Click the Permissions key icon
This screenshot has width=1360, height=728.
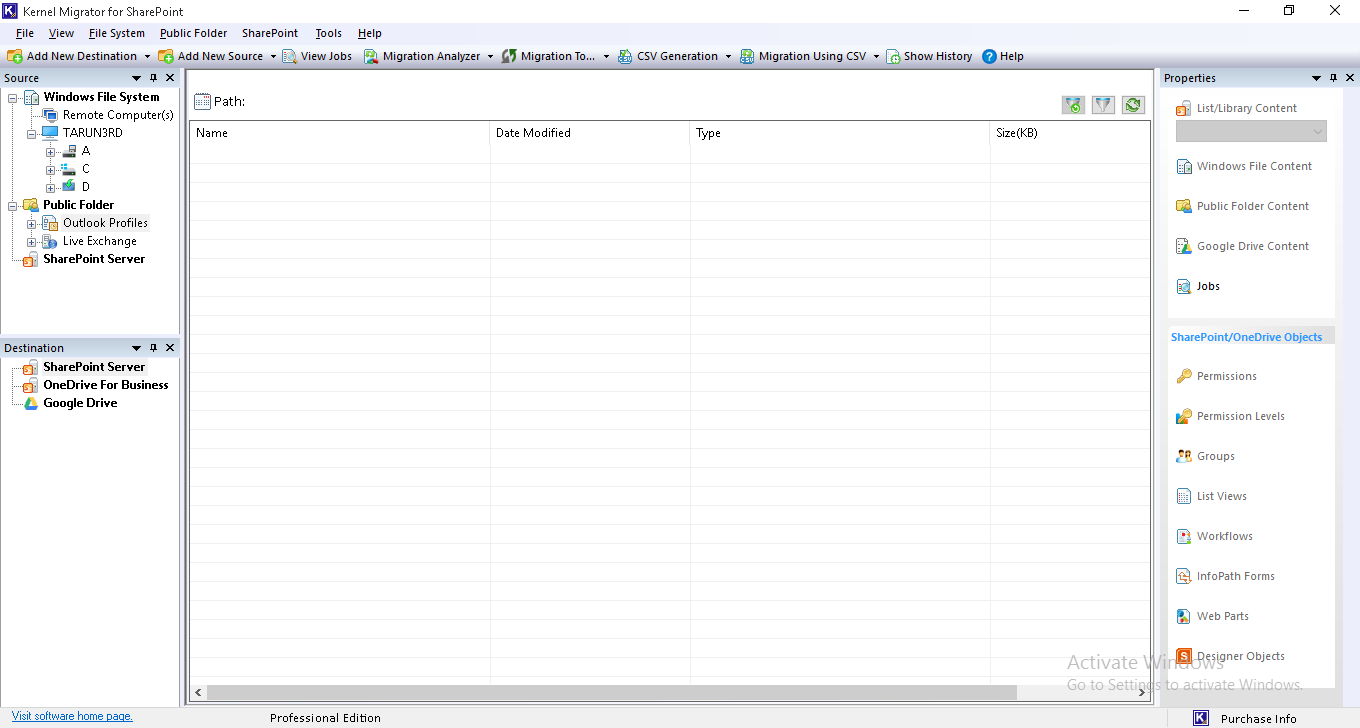[1184, 376]
